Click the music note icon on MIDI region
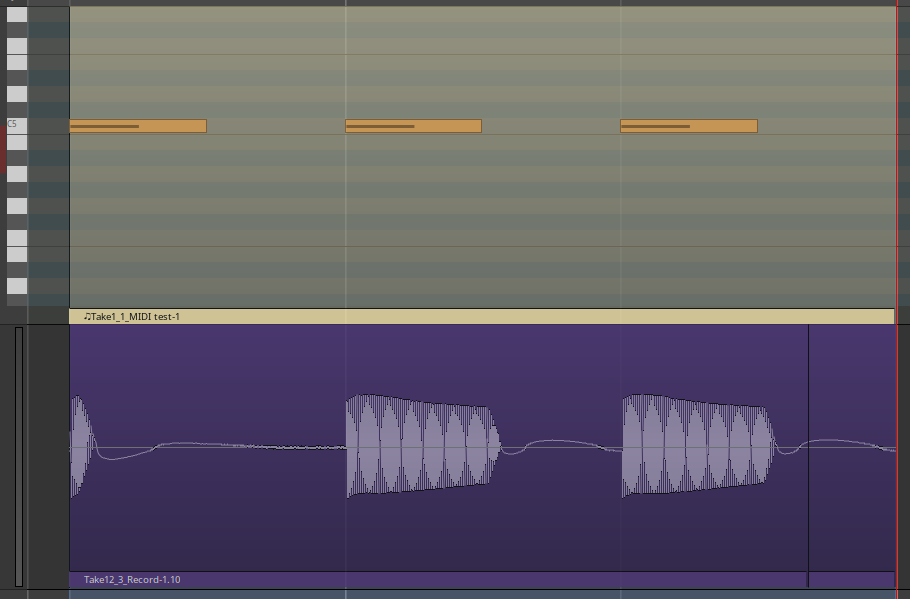 (x=87, y=316)
